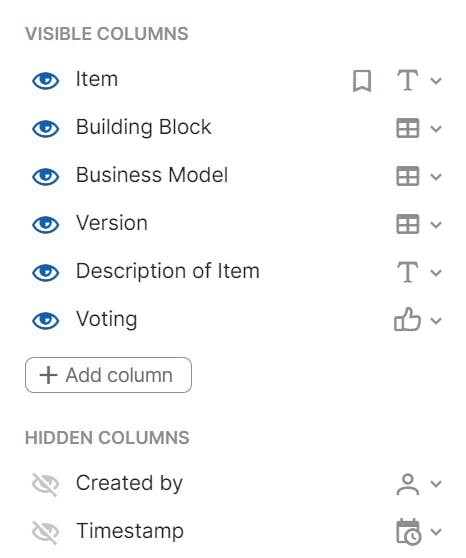The width and height of the screenshot is (466, 558).
Task: Click the table icon for Building Block
Action: click(408, 128)
